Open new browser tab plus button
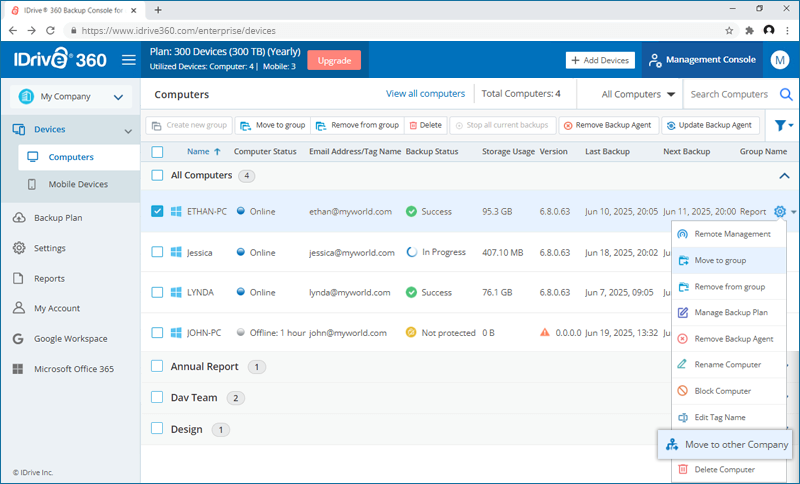800x484 pixels. pyautogui.click(x=158, y=10)
